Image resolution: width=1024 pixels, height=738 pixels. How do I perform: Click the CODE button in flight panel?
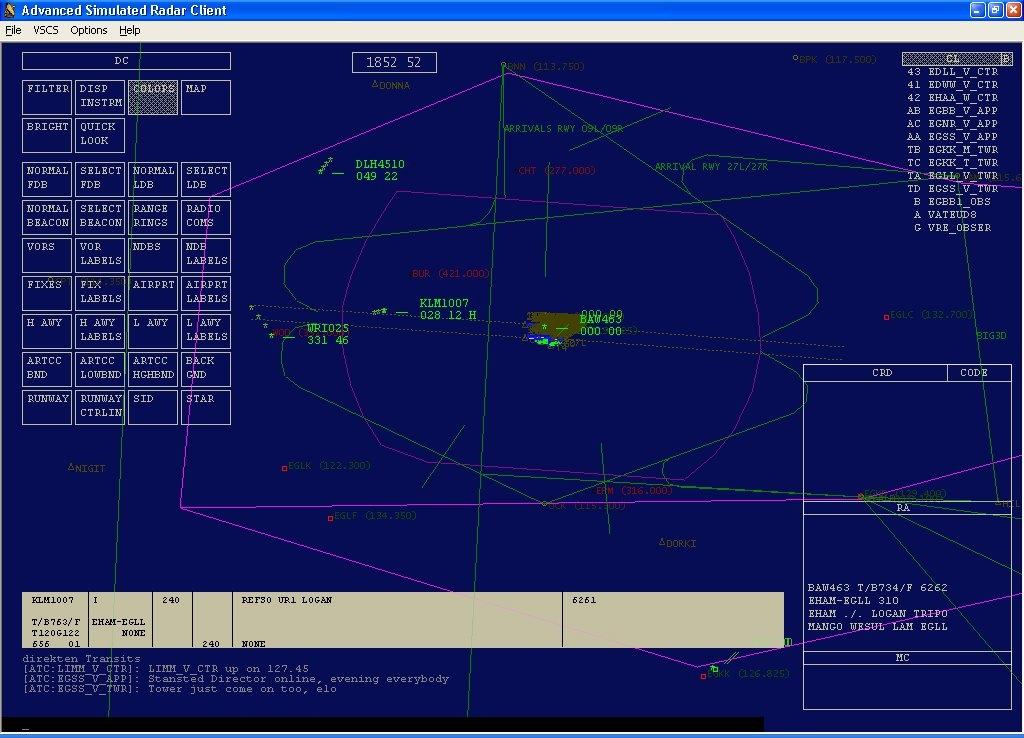973,373
